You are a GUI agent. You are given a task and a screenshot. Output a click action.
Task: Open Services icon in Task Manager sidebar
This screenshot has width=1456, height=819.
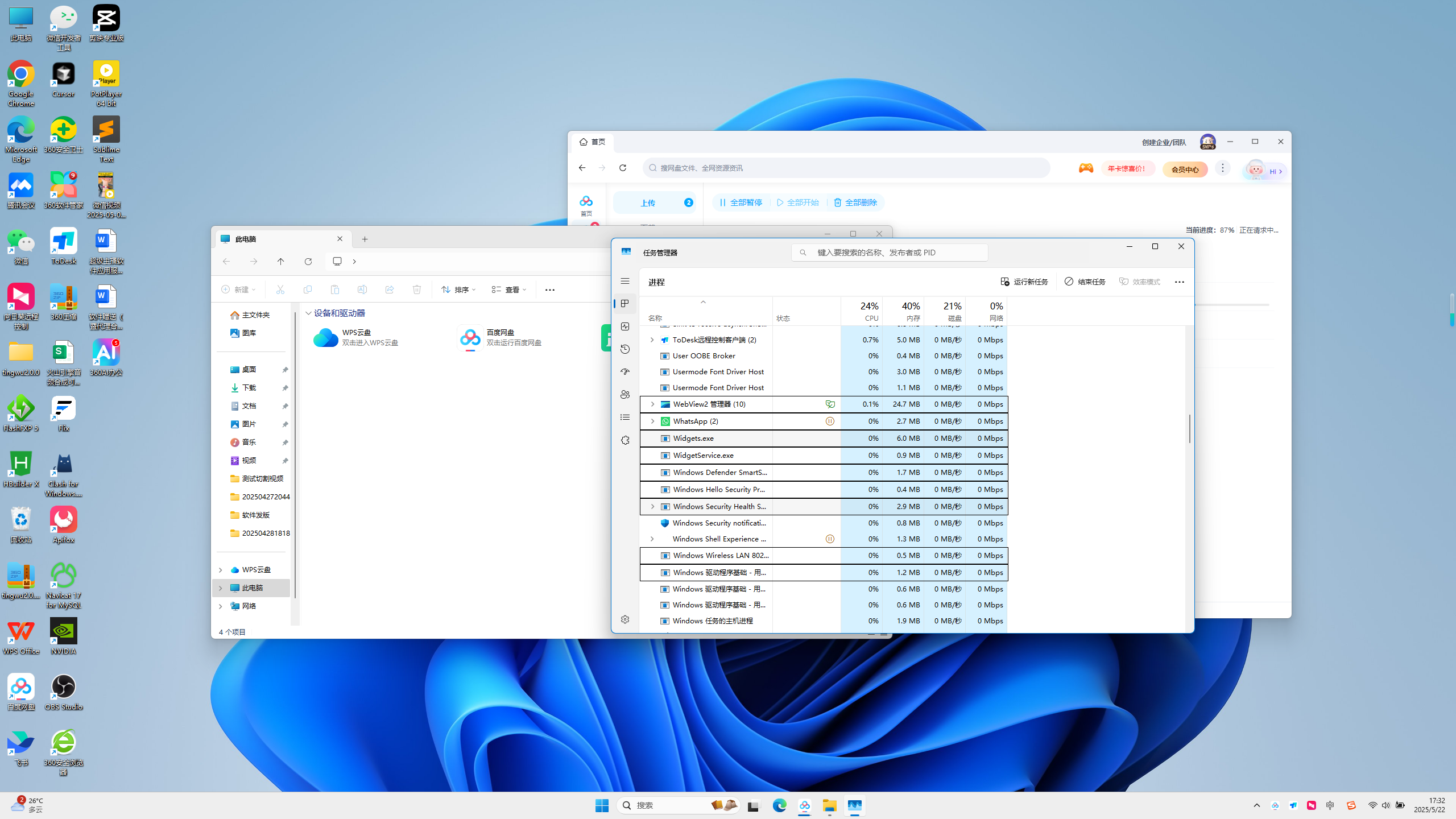coord(625,440)
